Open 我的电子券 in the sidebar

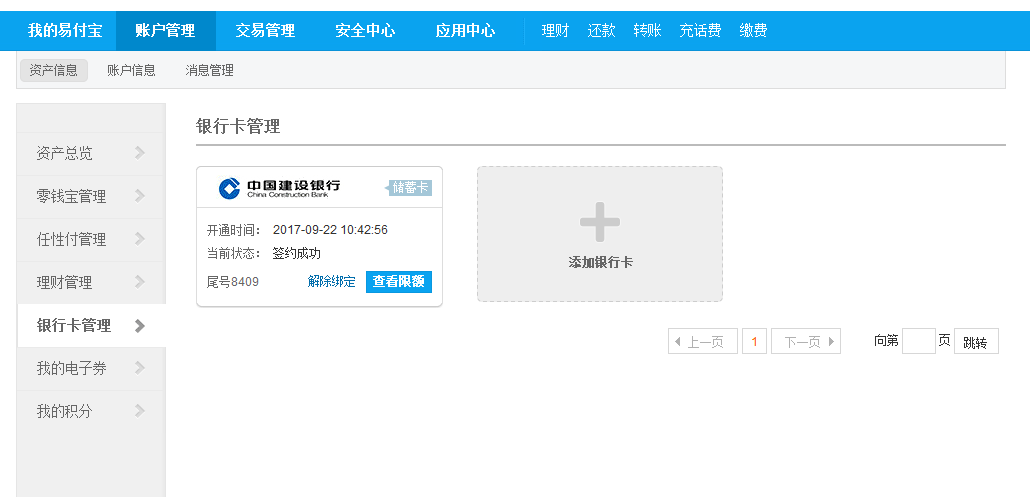click(x=91, y=368)
